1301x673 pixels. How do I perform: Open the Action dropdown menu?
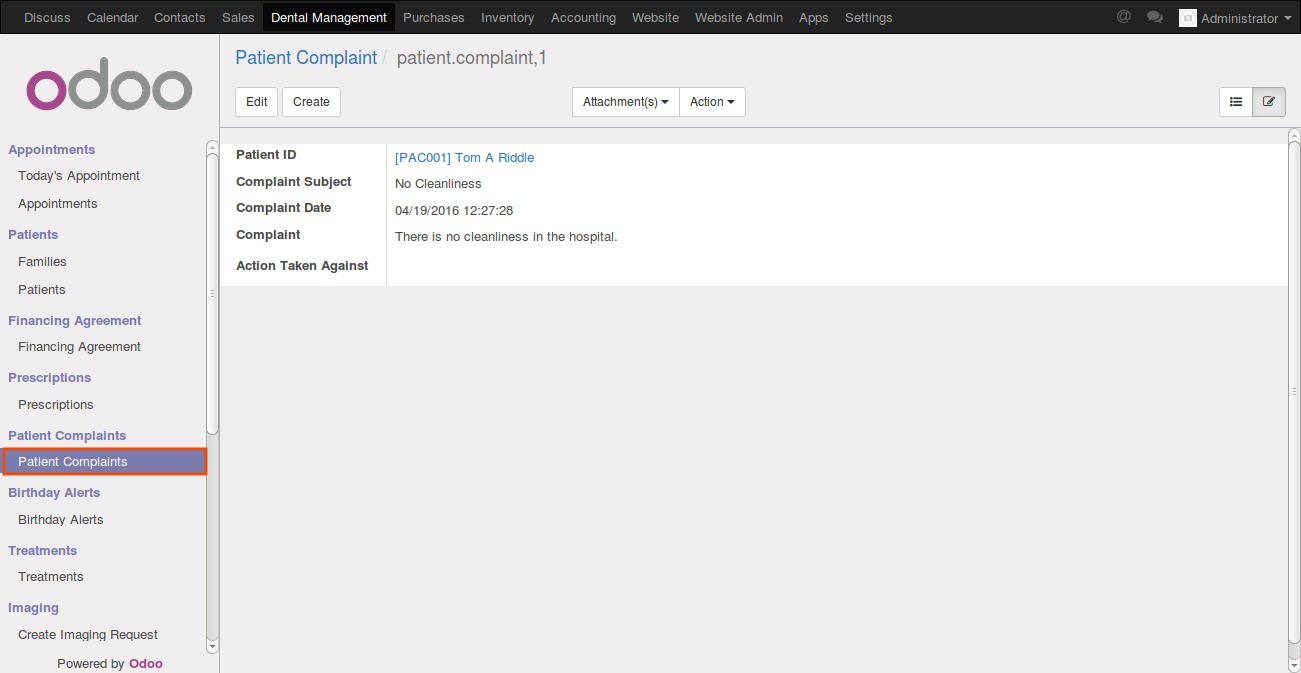click(x=712, y=102)
